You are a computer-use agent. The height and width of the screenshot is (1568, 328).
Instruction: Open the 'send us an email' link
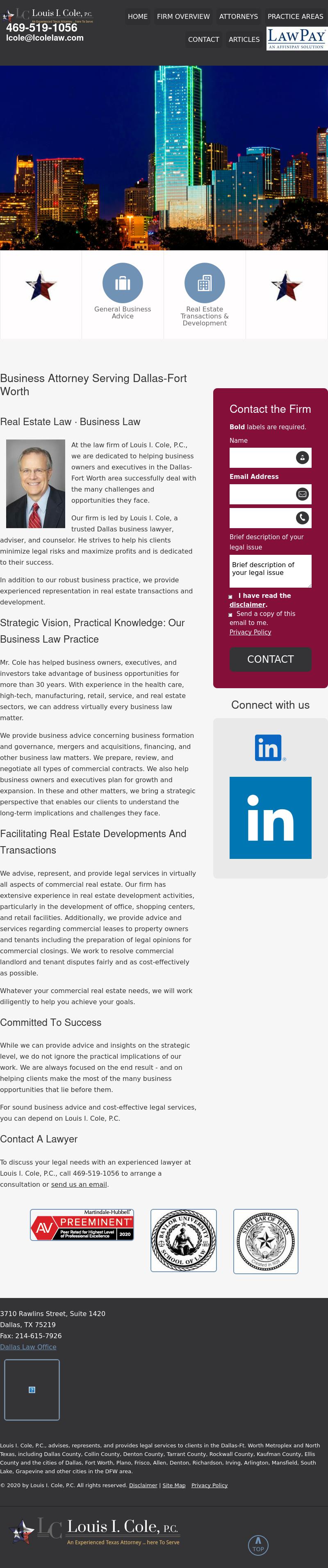pos(79,1185)
